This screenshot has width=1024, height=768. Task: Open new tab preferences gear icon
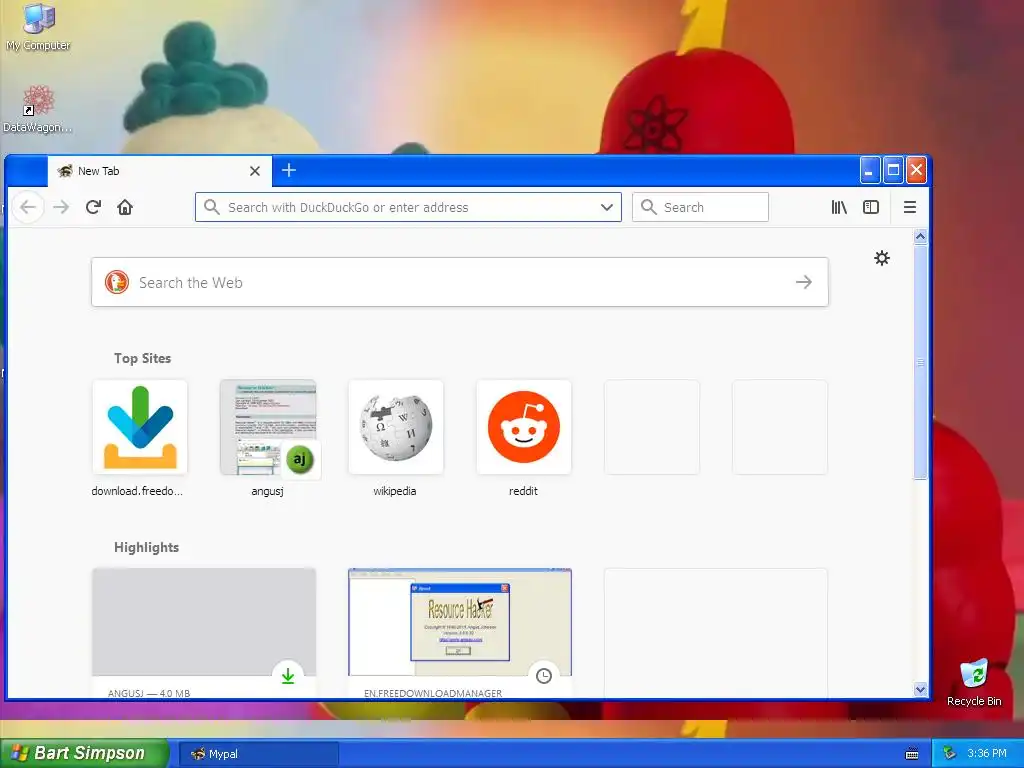[882, 258]
